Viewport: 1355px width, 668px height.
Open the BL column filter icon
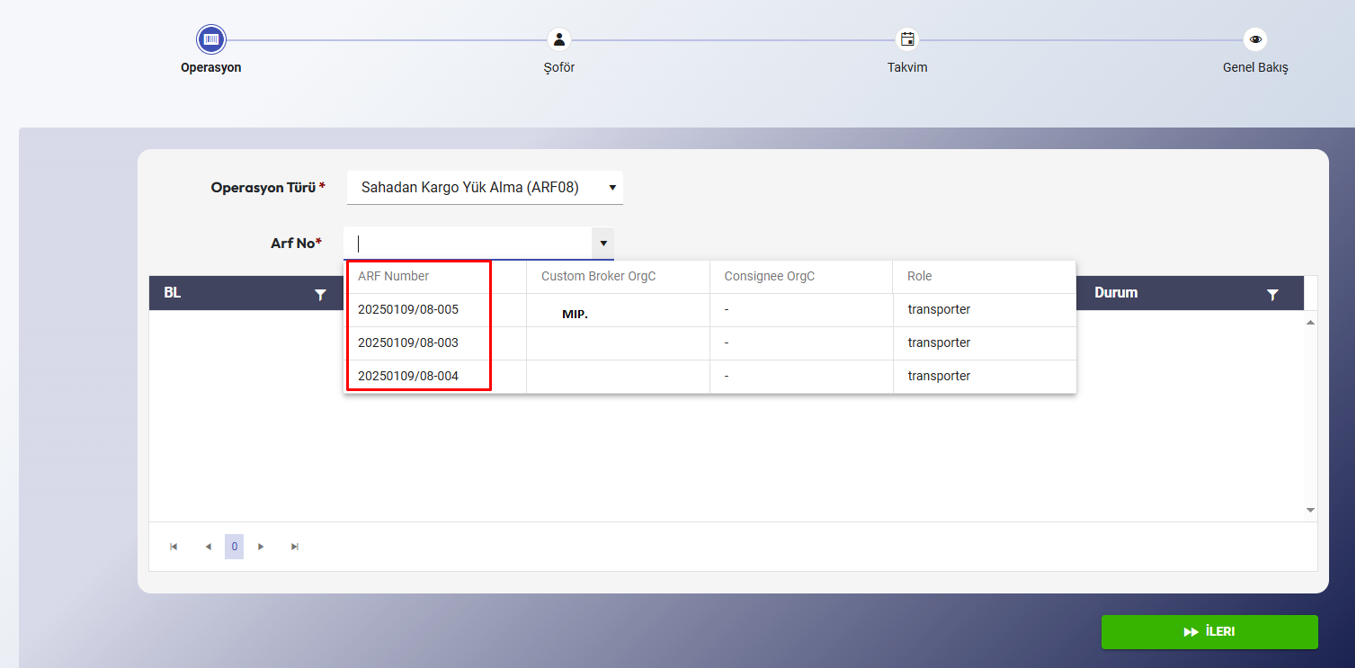(320, 295)
